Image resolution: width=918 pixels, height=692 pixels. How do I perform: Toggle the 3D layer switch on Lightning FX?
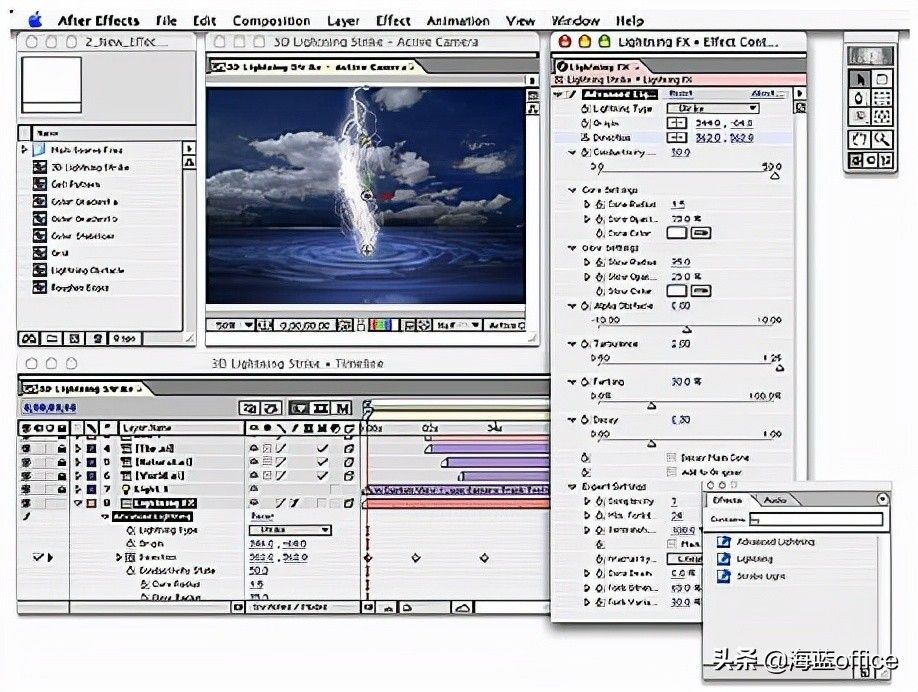[349, 503]
